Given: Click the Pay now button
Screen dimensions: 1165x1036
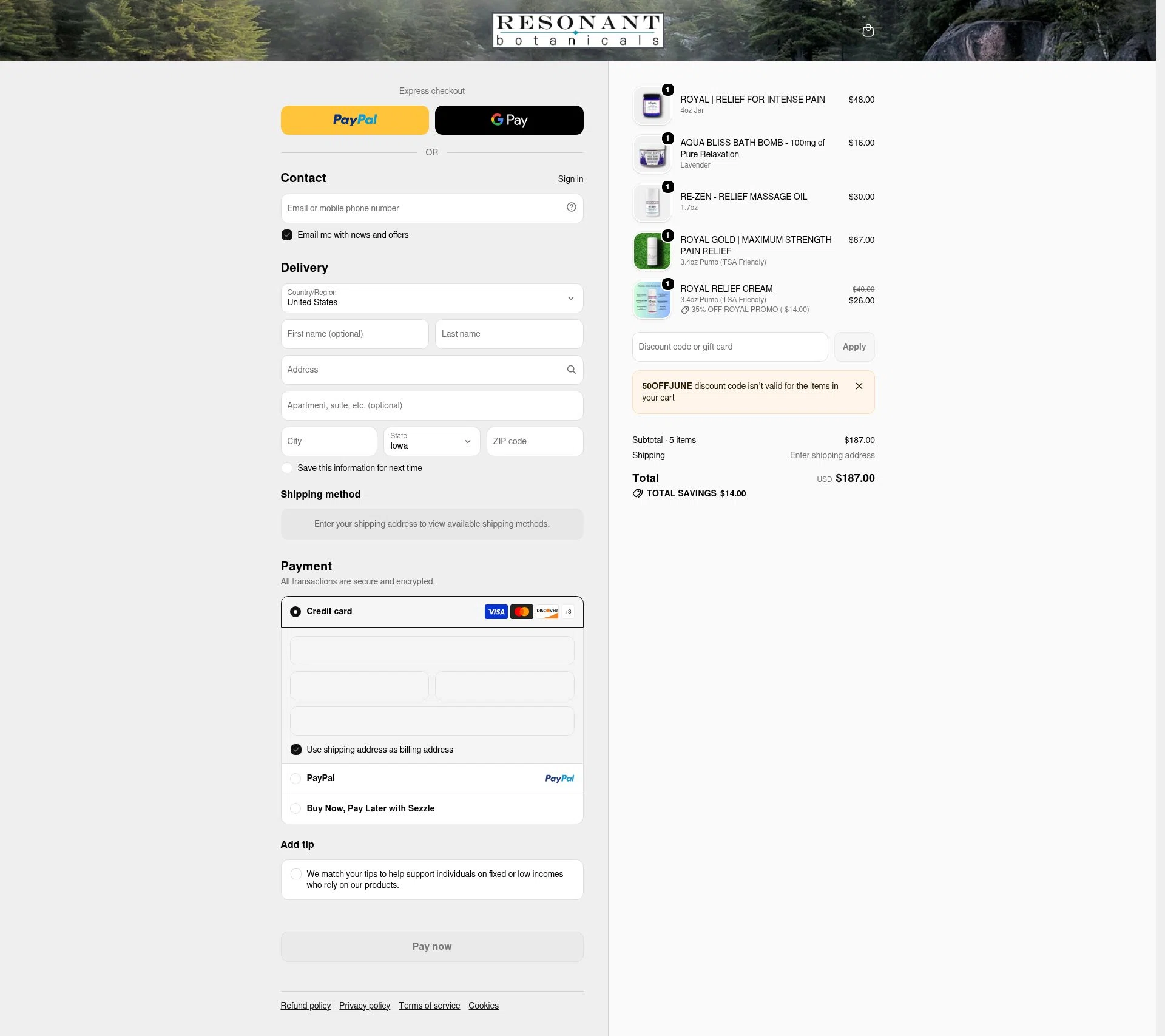Looking at the screenshot, I should click(432, 946).
